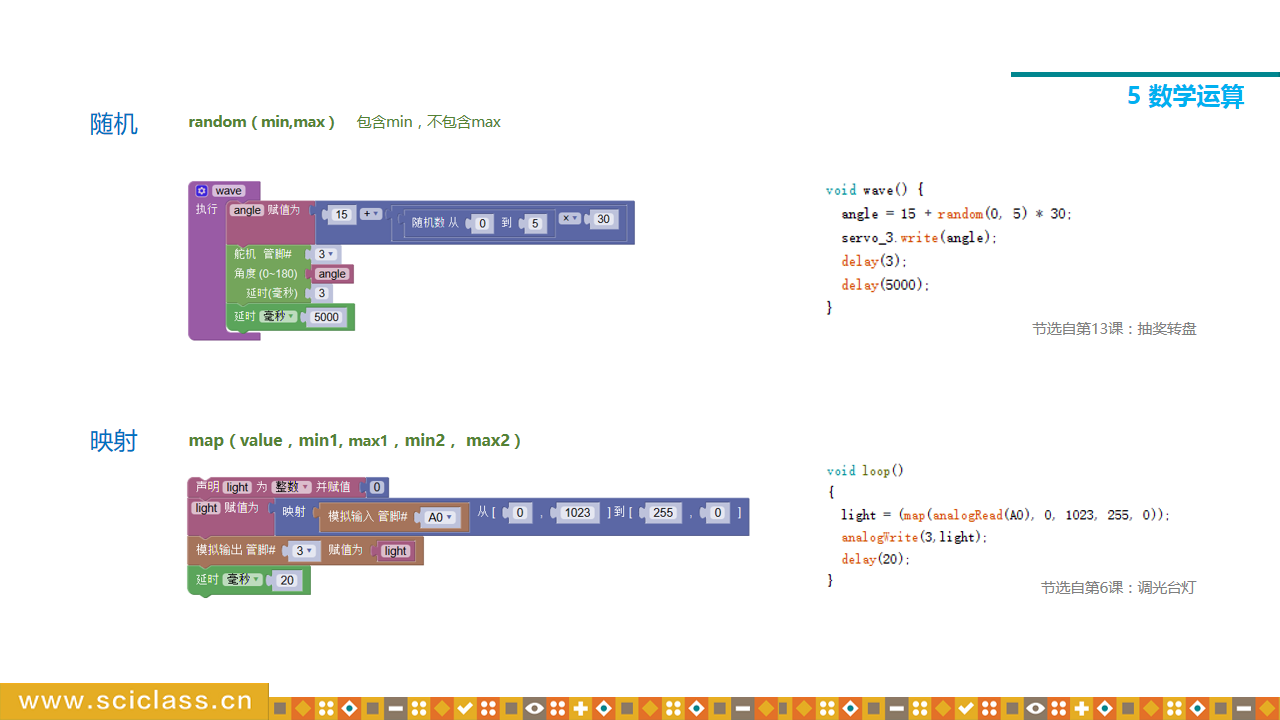Click the random ( min,max ) text
The image size is (1280, 720).
pos(261,122)
